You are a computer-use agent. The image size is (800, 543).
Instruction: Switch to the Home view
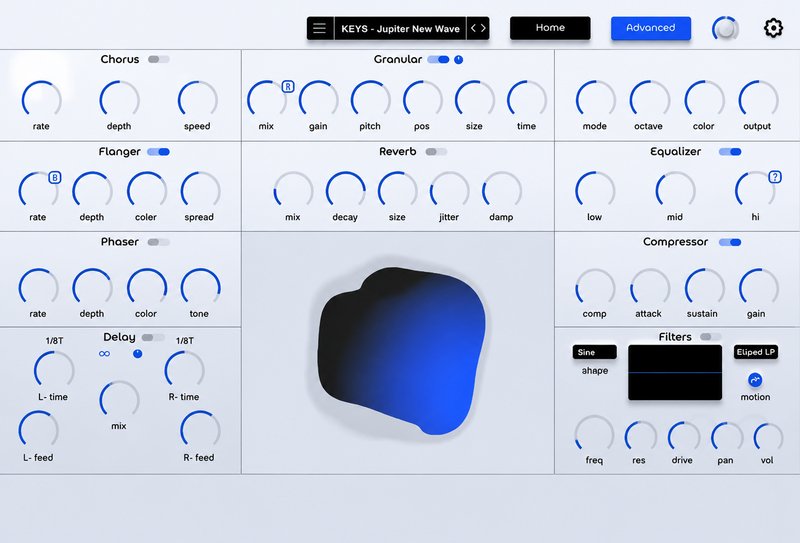click(550, 28)
